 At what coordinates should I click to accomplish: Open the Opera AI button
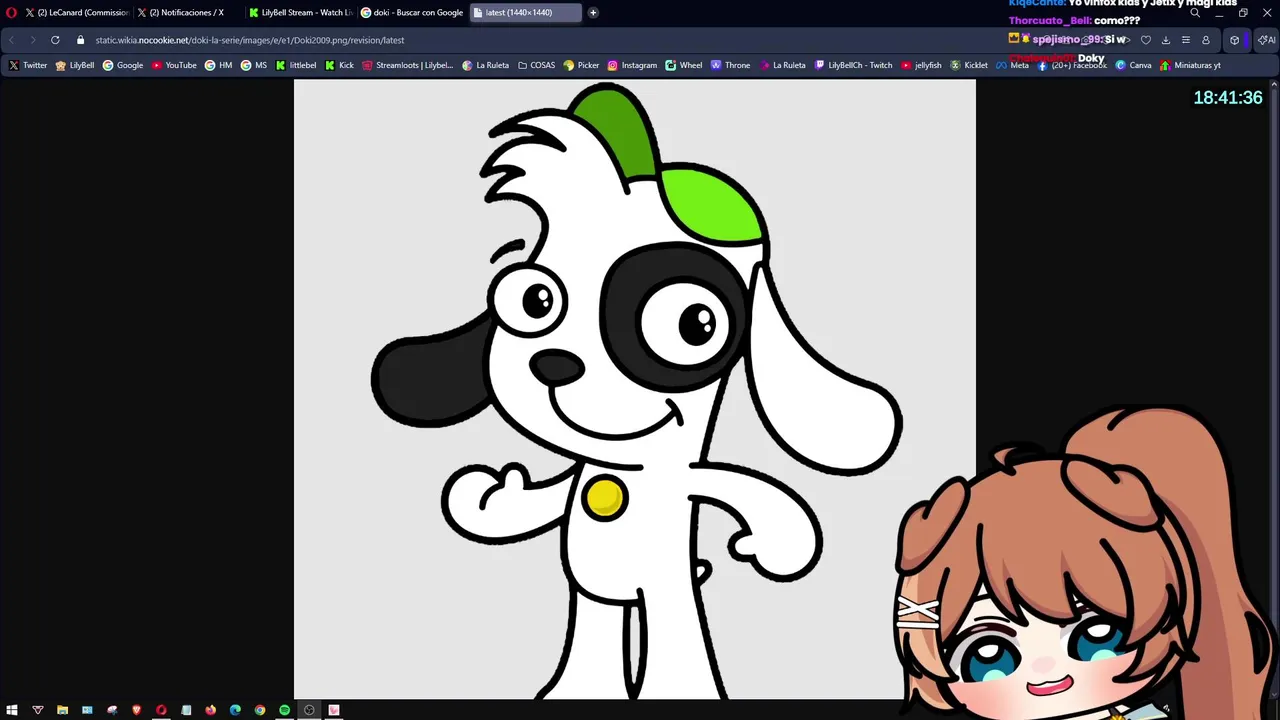(x=1267, y=40)
